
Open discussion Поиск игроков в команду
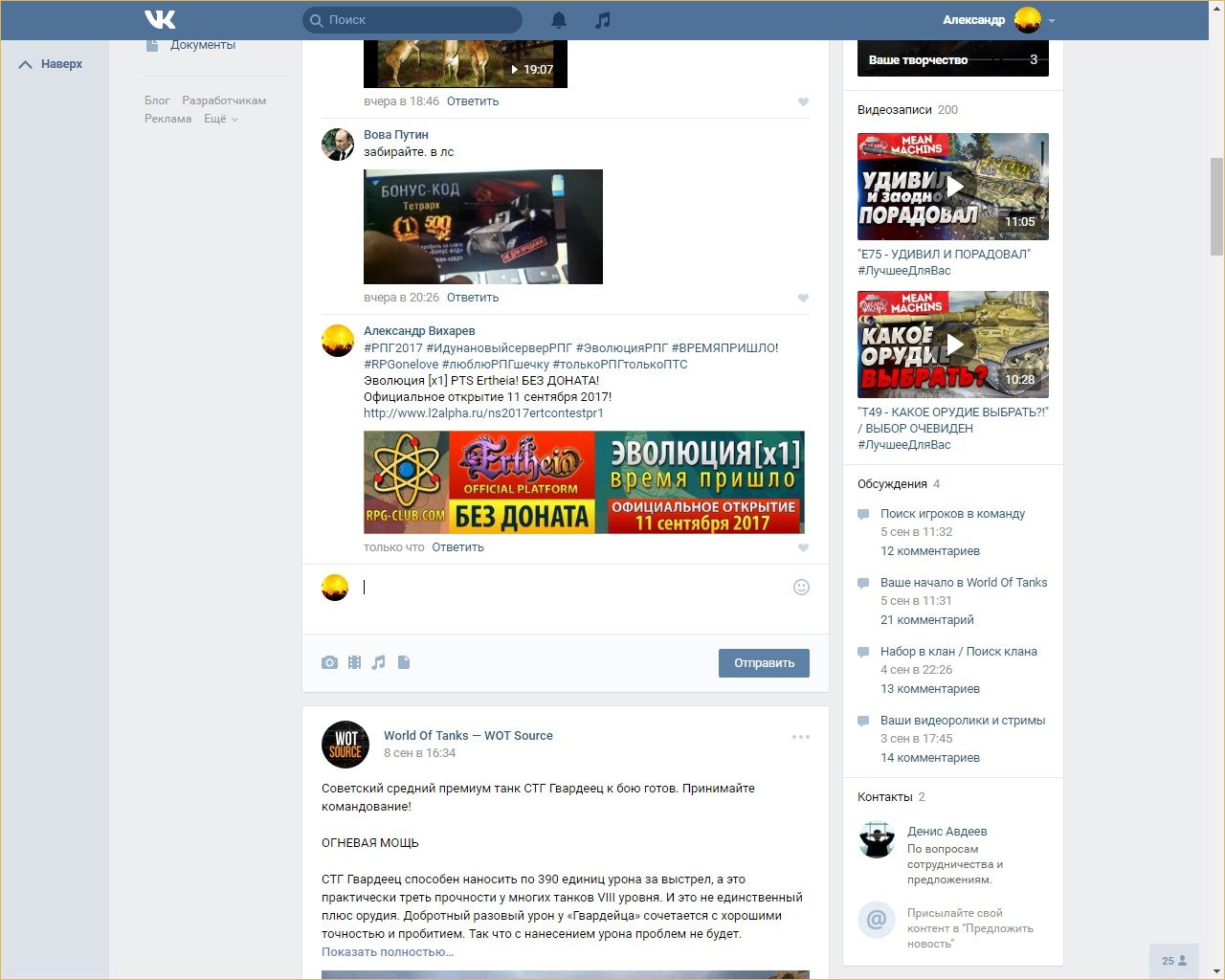tap(952, 514)
